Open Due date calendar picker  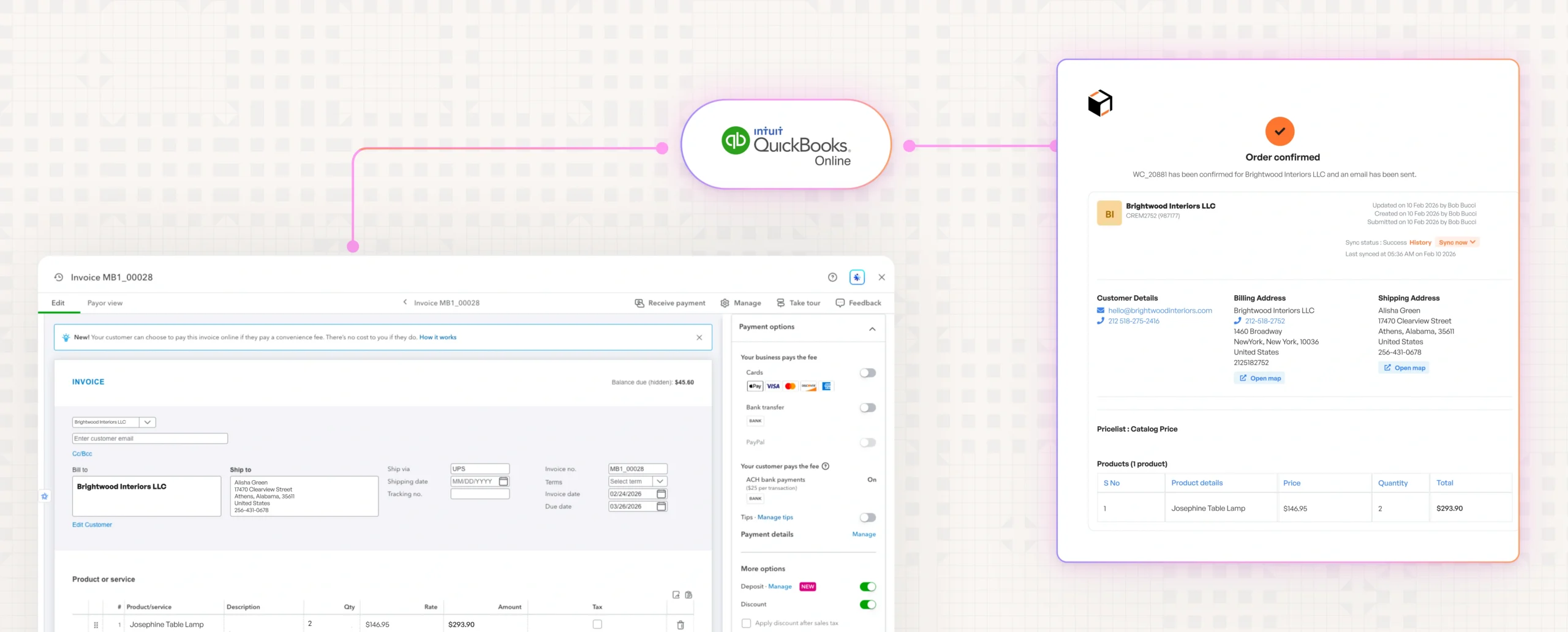click(x=661, y=506)
